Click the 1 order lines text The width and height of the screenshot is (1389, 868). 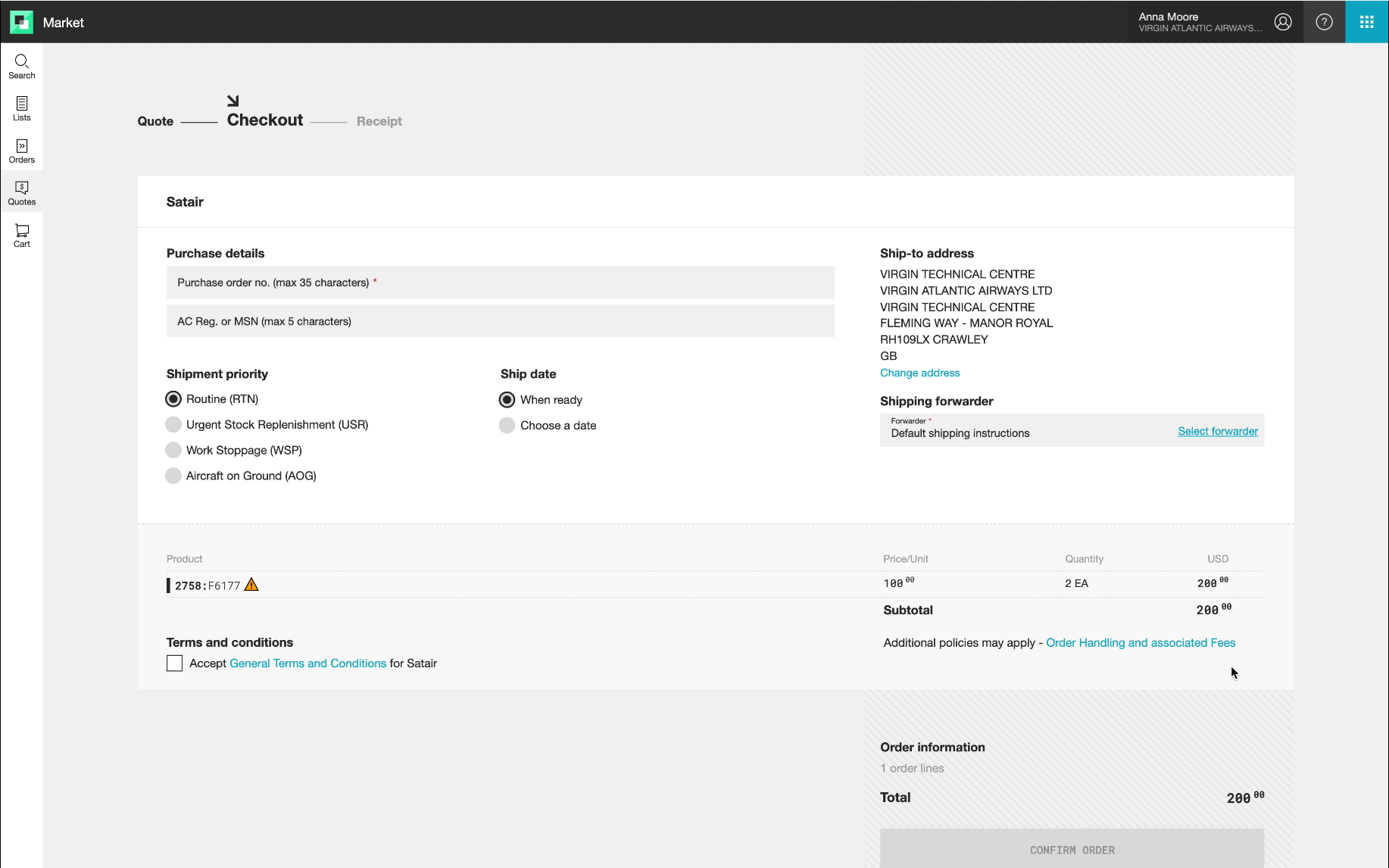pos(912,768)
